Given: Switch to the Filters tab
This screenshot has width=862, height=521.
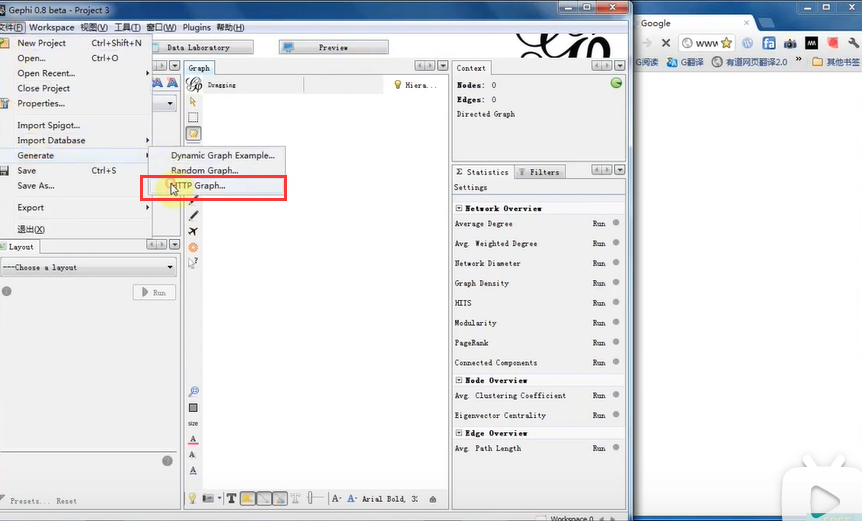Looking at the screenshot, I should pos(539,172).
